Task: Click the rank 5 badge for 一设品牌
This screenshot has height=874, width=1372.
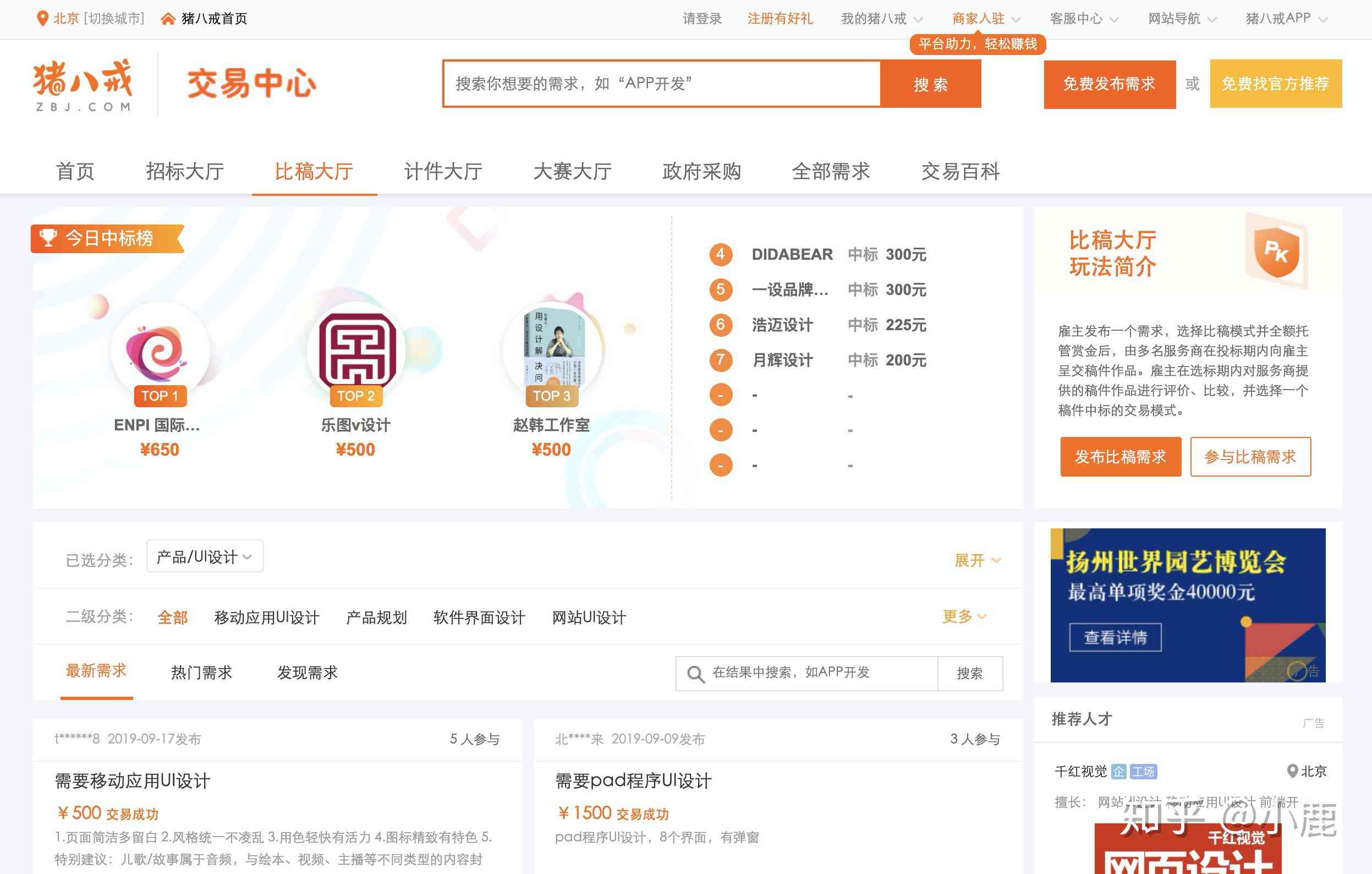Action: click(721, 289)
